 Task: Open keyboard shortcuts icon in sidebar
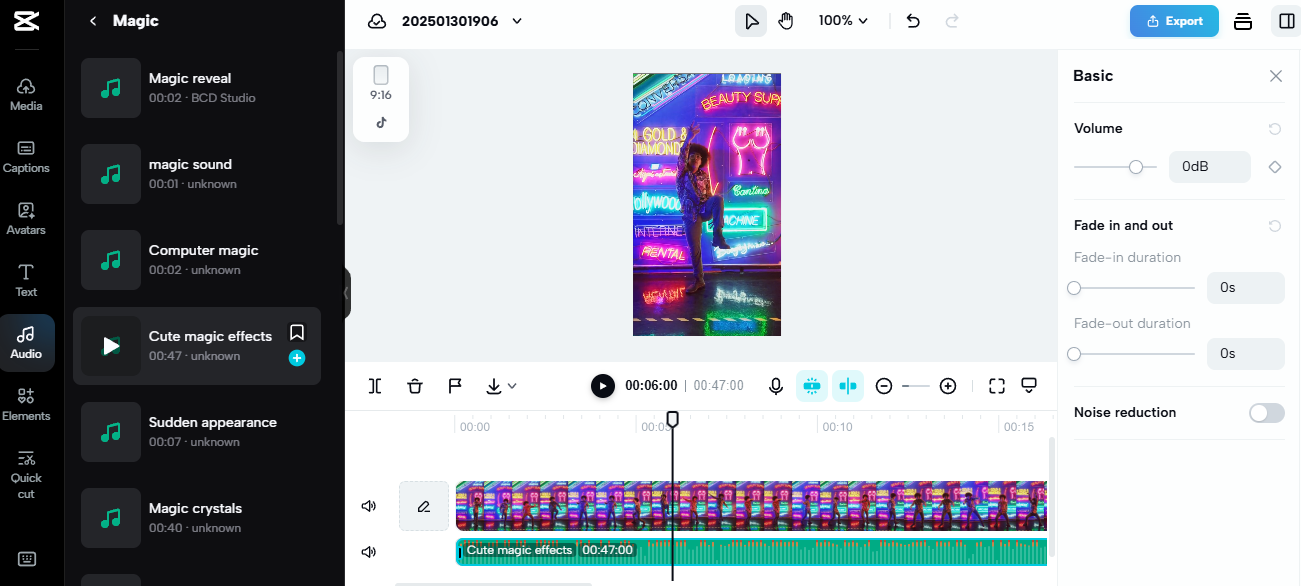(27, 559)
